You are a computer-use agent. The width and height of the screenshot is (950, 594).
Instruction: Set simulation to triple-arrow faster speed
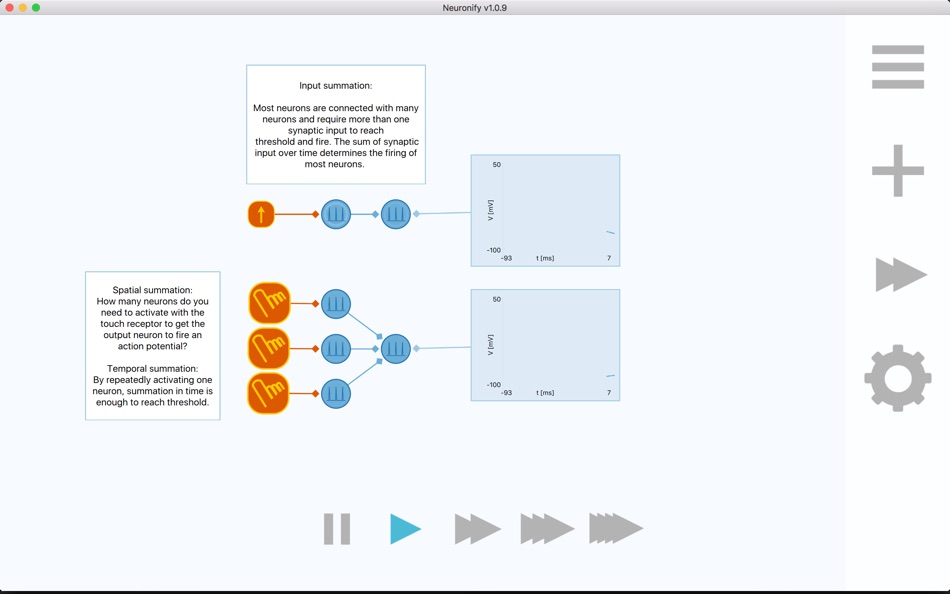tap(547, 529)
